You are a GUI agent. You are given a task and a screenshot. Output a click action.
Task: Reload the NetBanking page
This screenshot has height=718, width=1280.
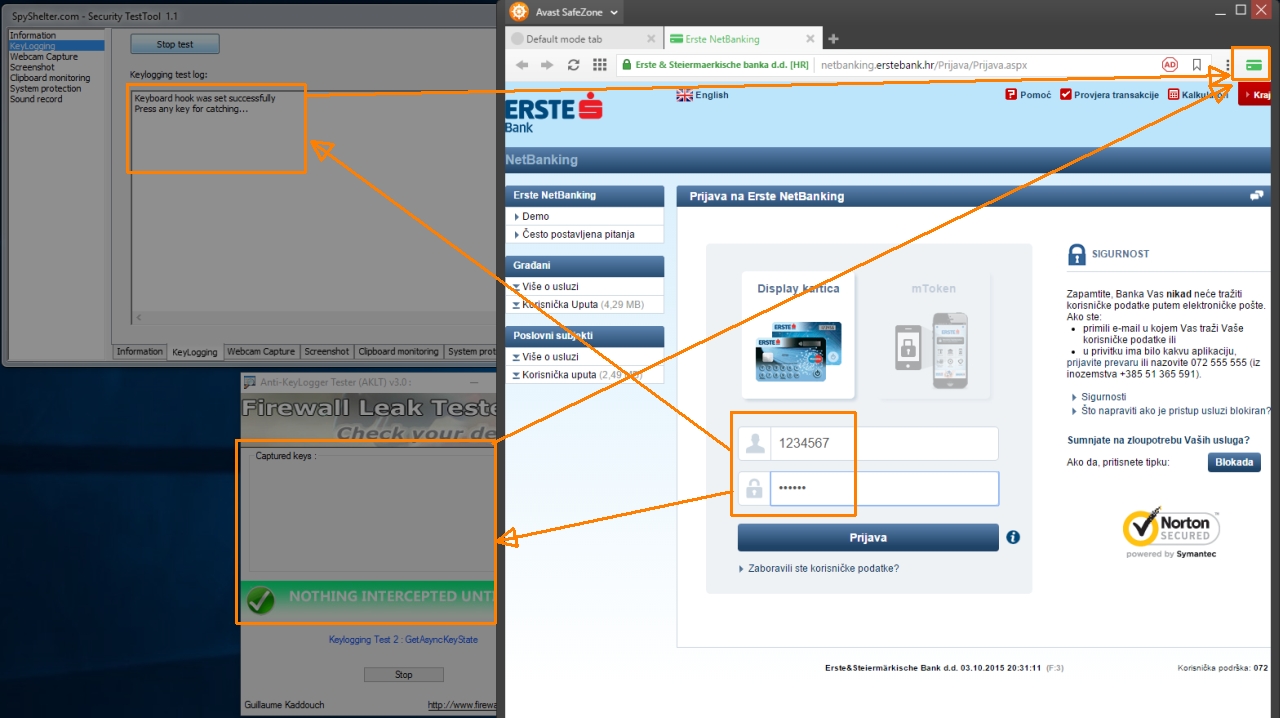(573, 65)
